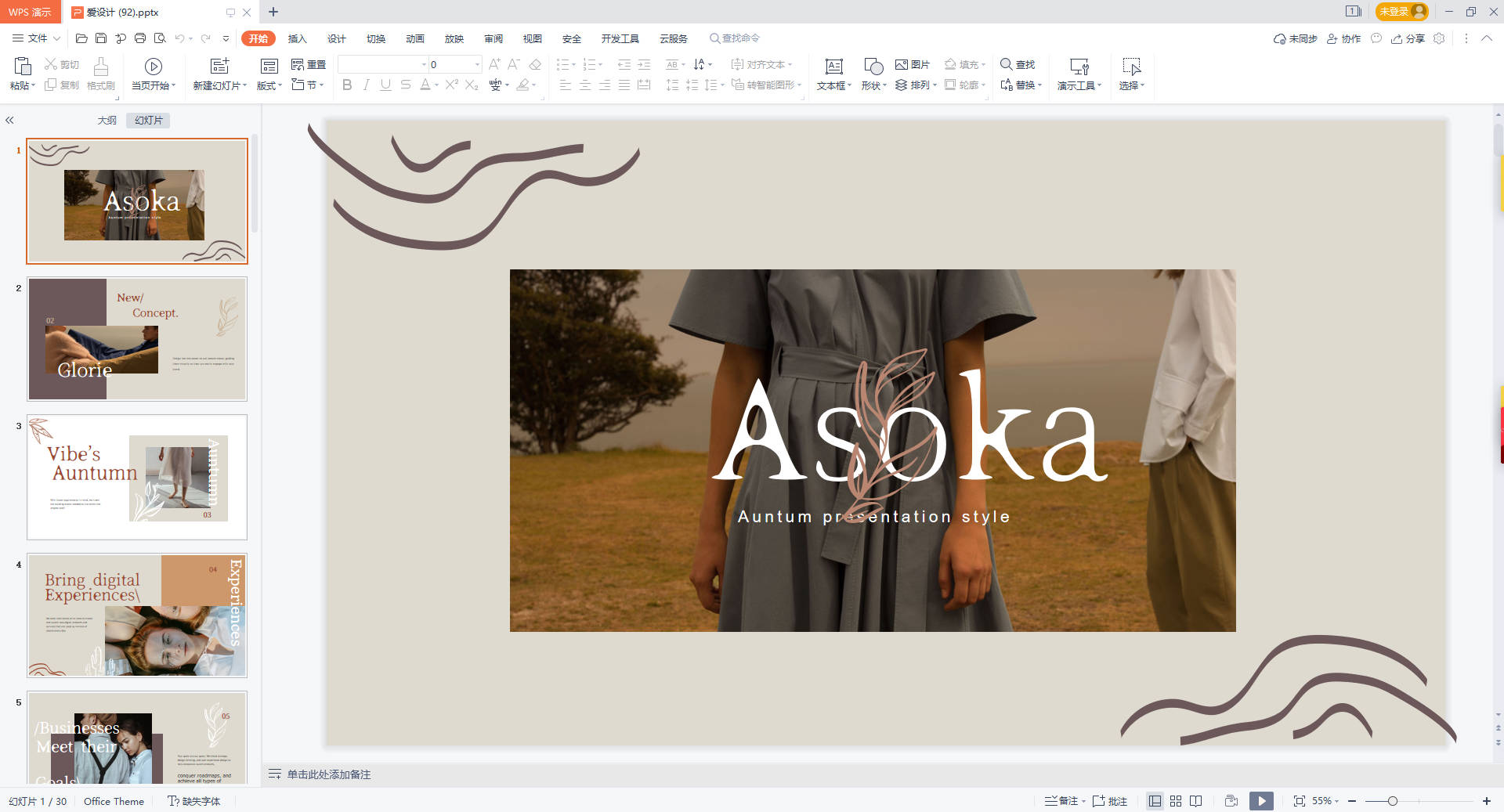The image size is (1504, 812).
Task: Click the Print icon
Action: pos(140,38)
